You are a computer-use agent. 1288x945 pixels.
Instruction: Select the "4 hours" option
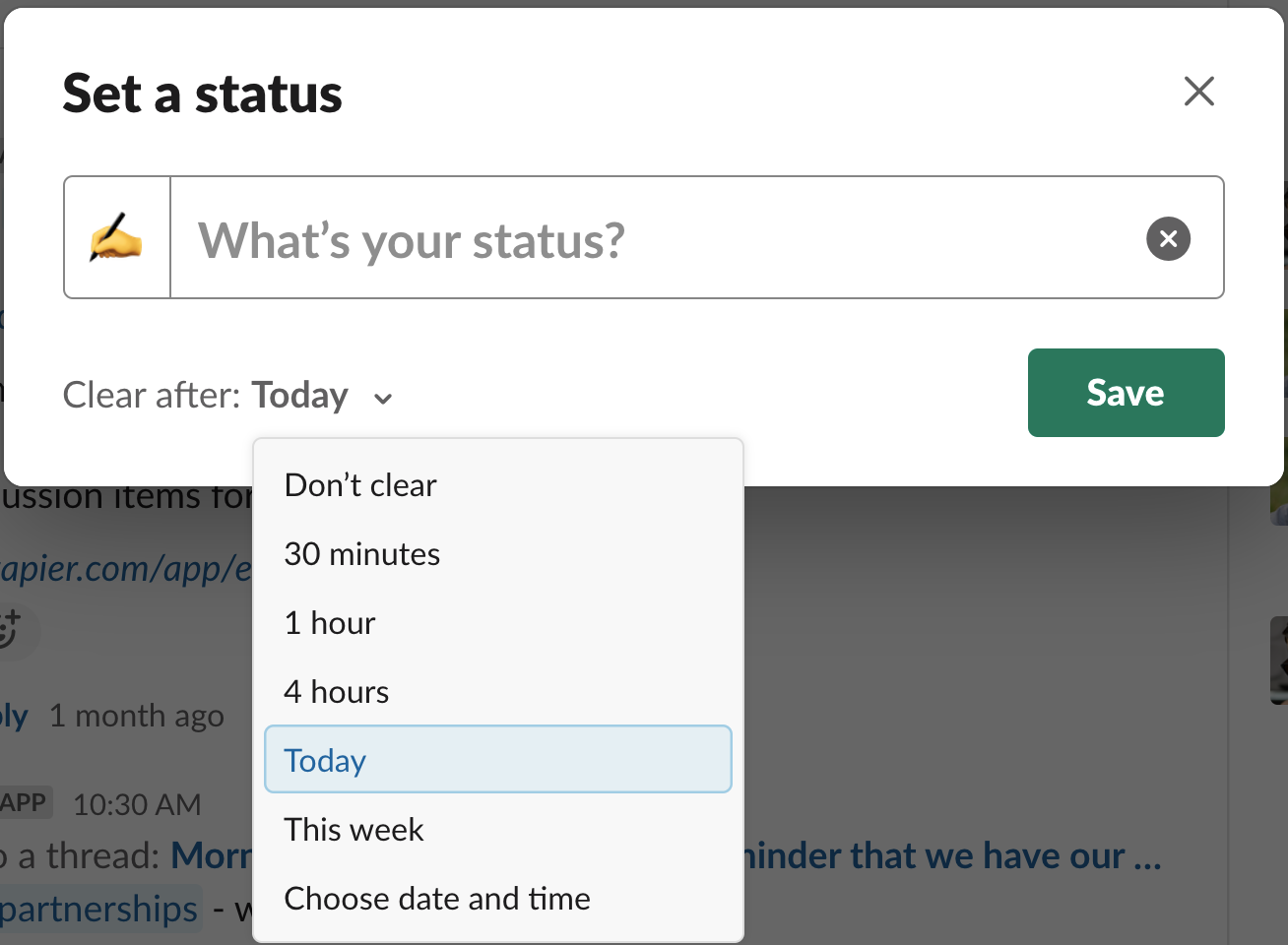(337, 692)
